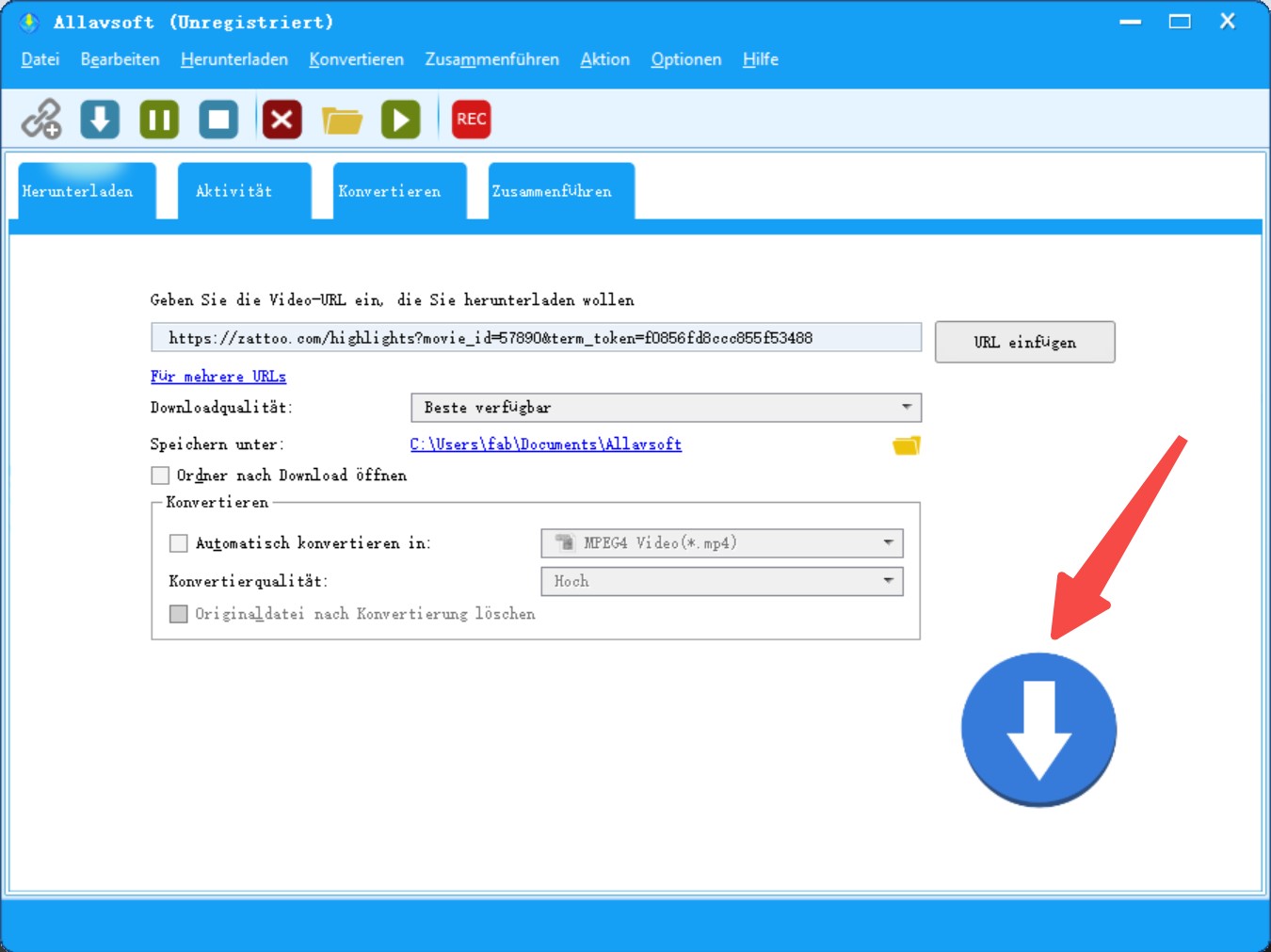Click the green play toolbar icon
This screenshot has width=1271, height=952.
coord(401,119)
